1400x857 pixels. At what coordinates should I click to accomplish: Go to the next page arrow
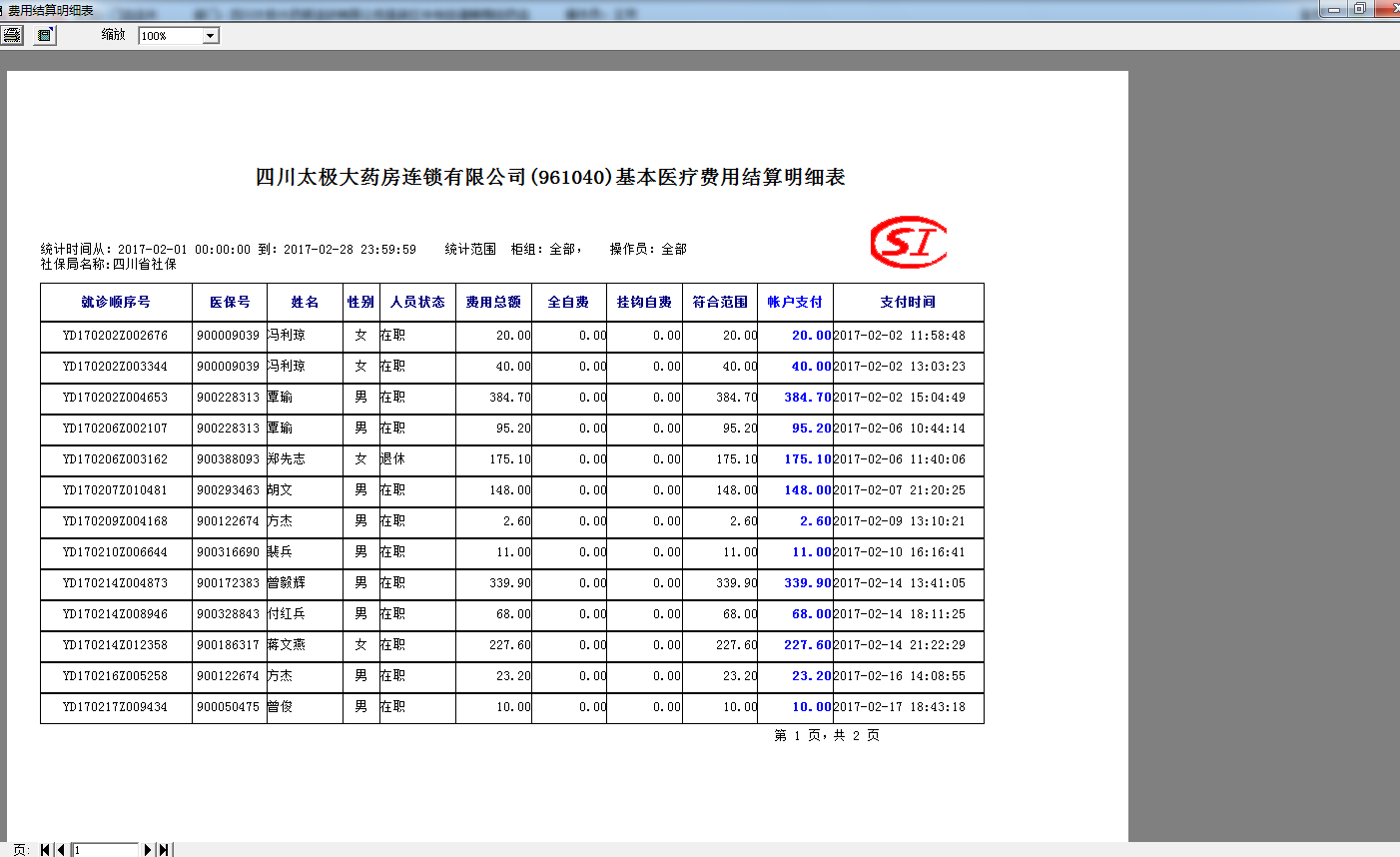point(148,850)
